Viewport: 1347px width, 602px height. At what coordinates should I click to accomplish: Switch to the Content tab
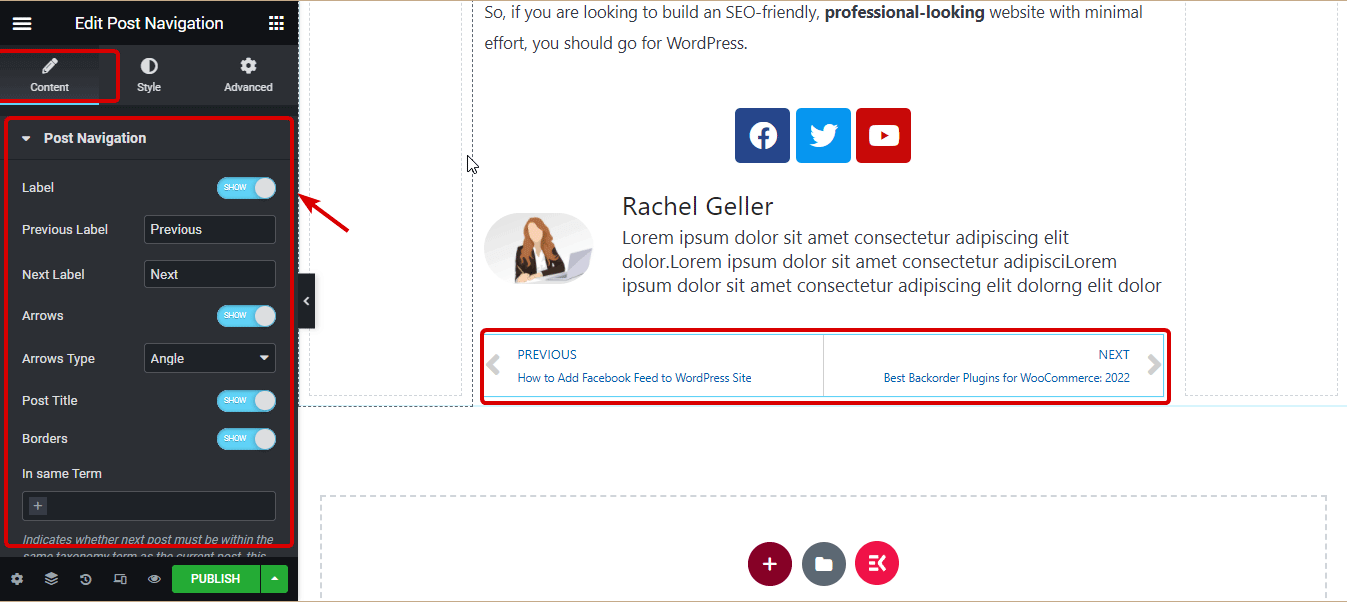[49, 75]
